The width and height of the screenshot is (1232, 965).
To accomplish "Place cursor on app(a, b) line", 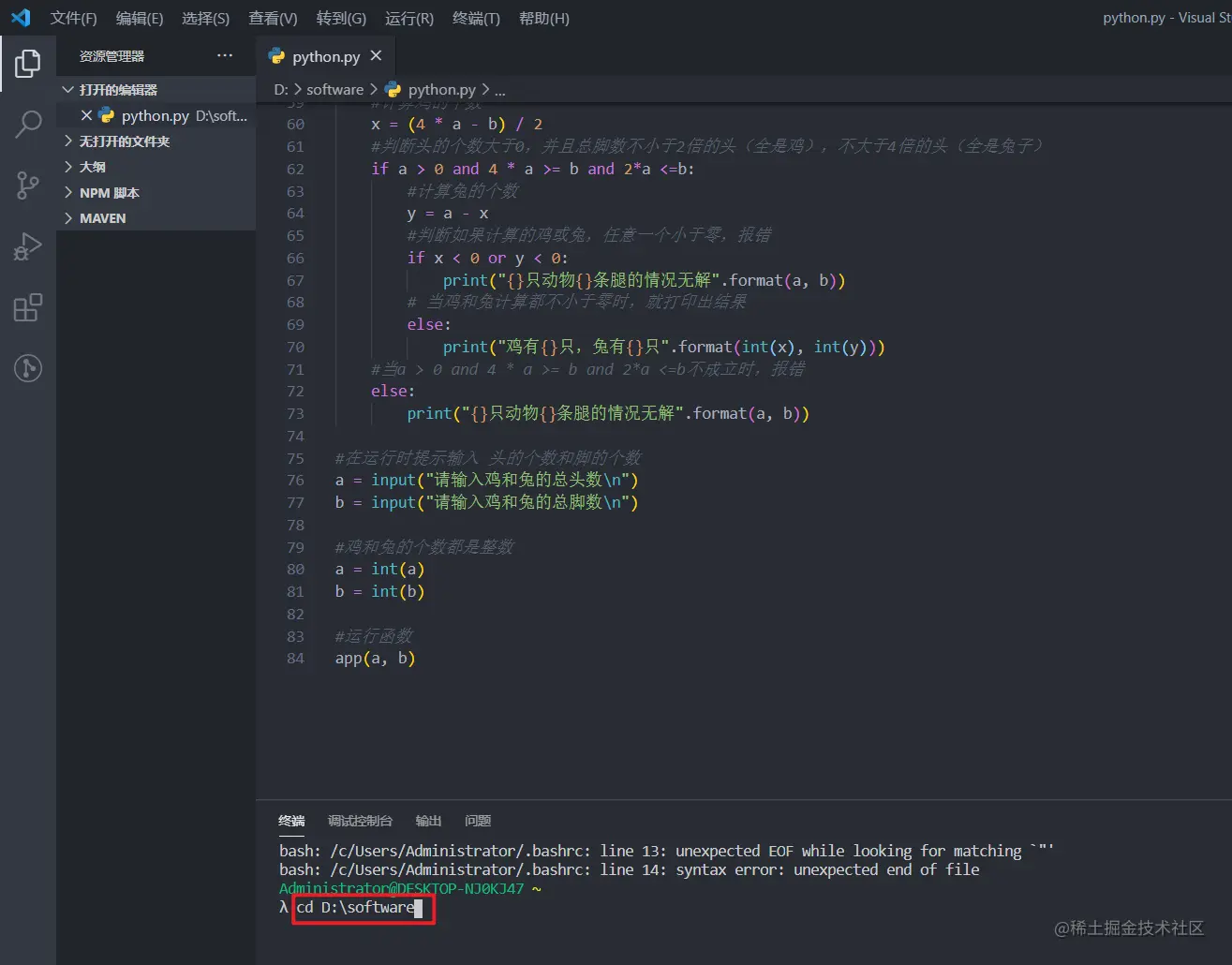I will [x=375, y=659].
